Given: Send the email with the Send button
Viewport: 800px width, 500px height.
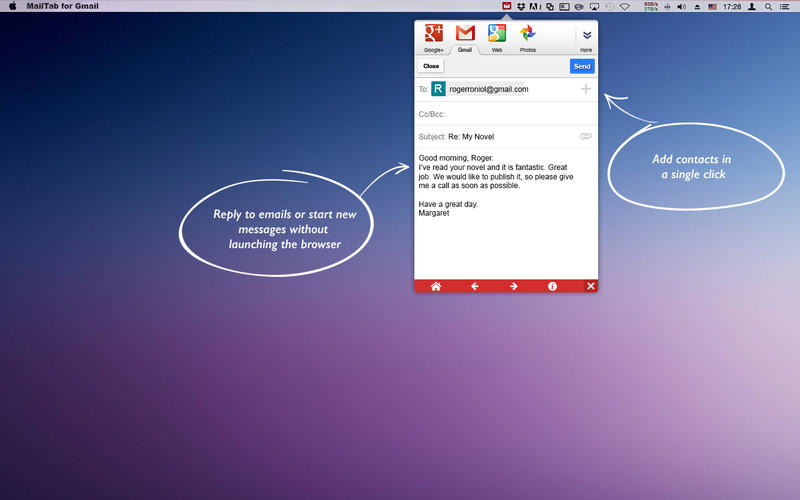Looking at the screenshot, I should tap(582, 66).
